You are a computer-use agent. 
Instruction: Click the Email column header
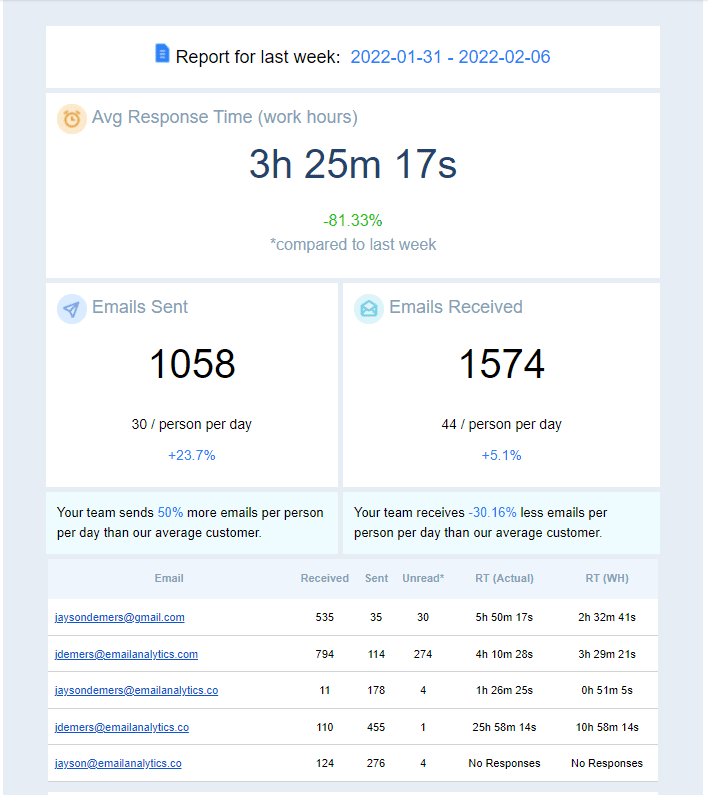169,578
